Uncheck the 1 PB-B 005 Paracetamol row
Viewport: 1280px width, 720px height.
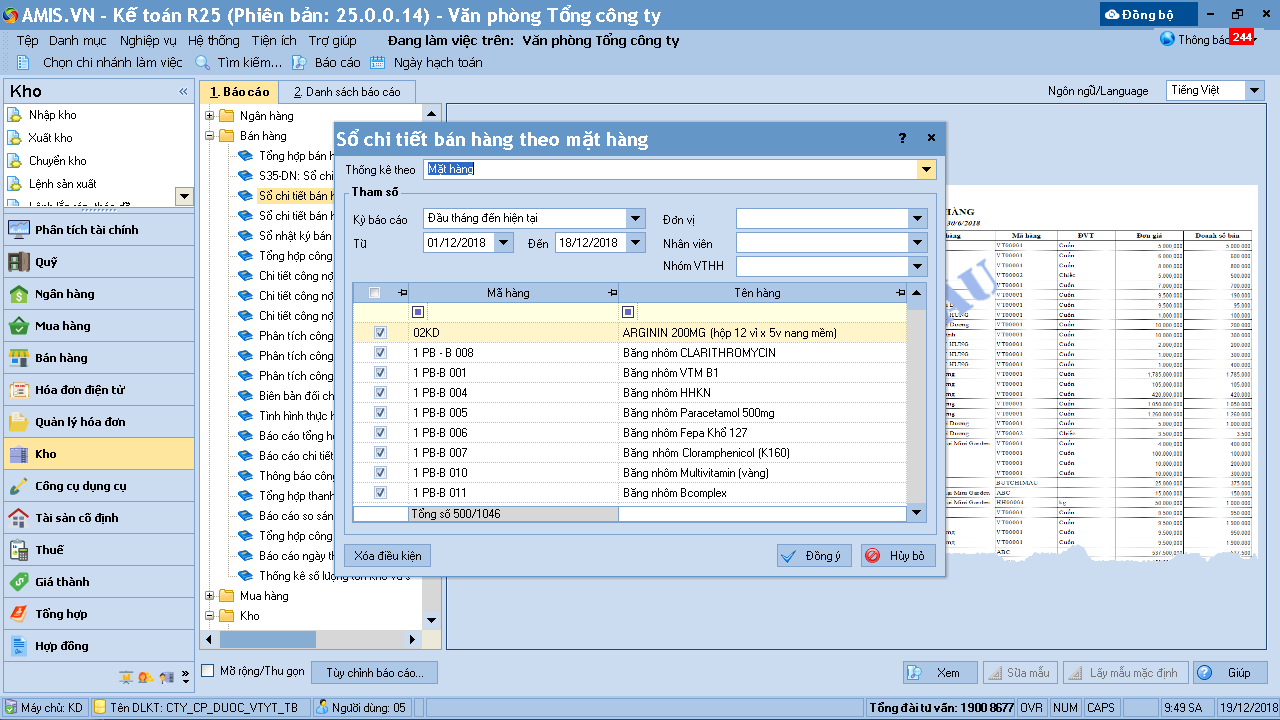pos(380,413)
